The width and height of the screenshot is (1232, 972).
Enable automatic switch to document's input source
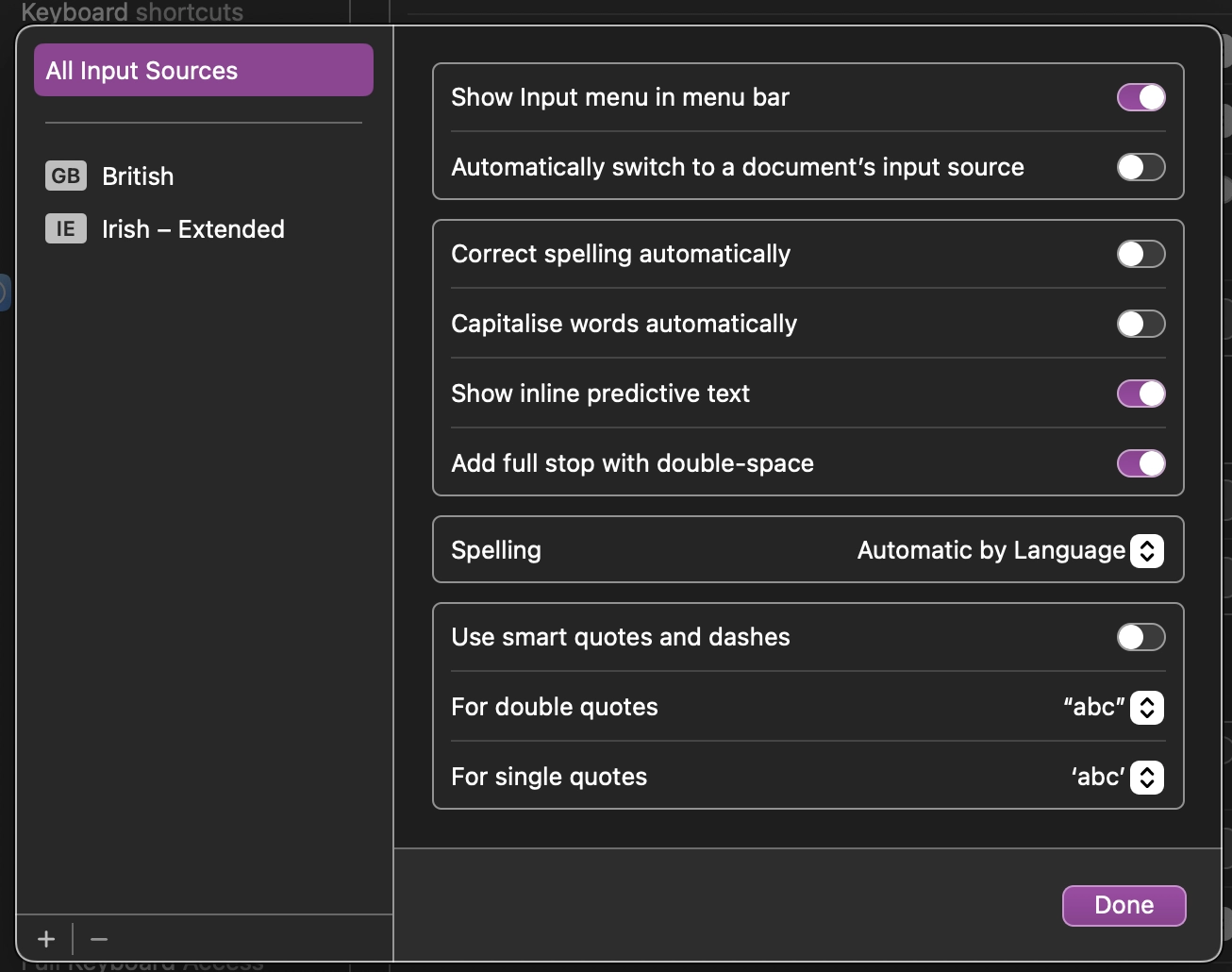click(x=1141, y=167)
